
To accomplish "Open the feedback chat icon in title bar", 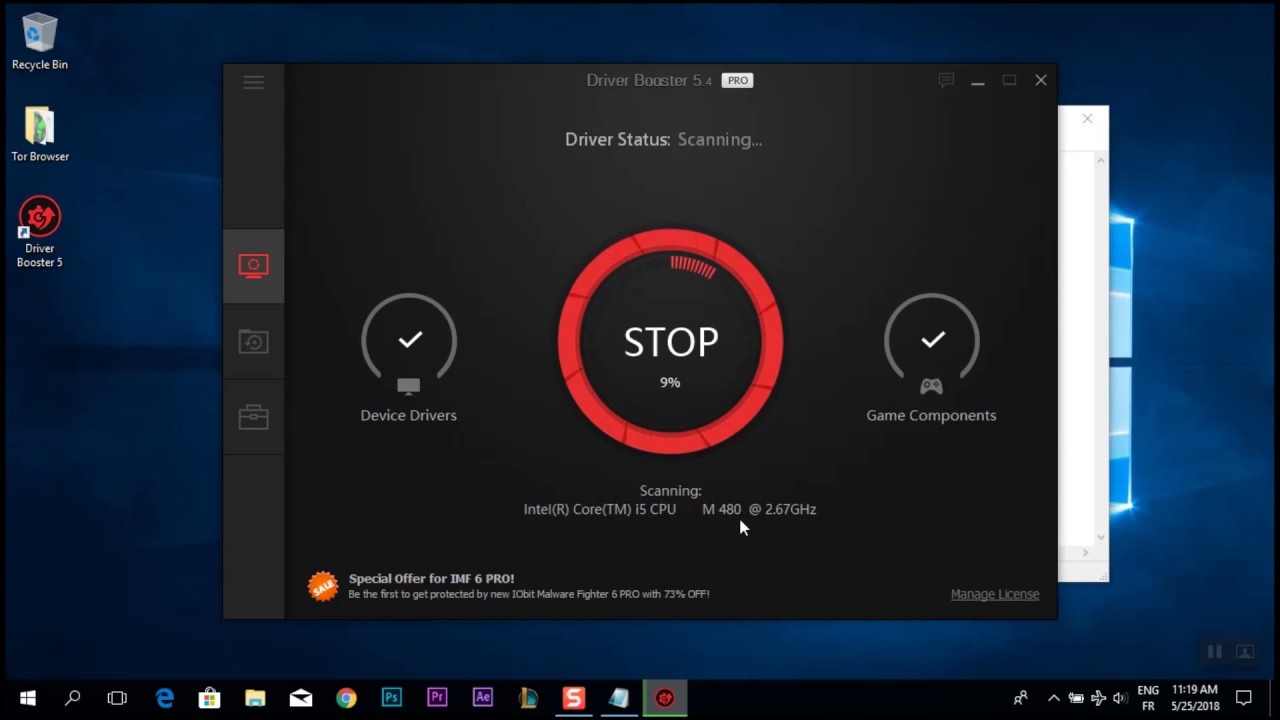I will [x=946, y=80].
